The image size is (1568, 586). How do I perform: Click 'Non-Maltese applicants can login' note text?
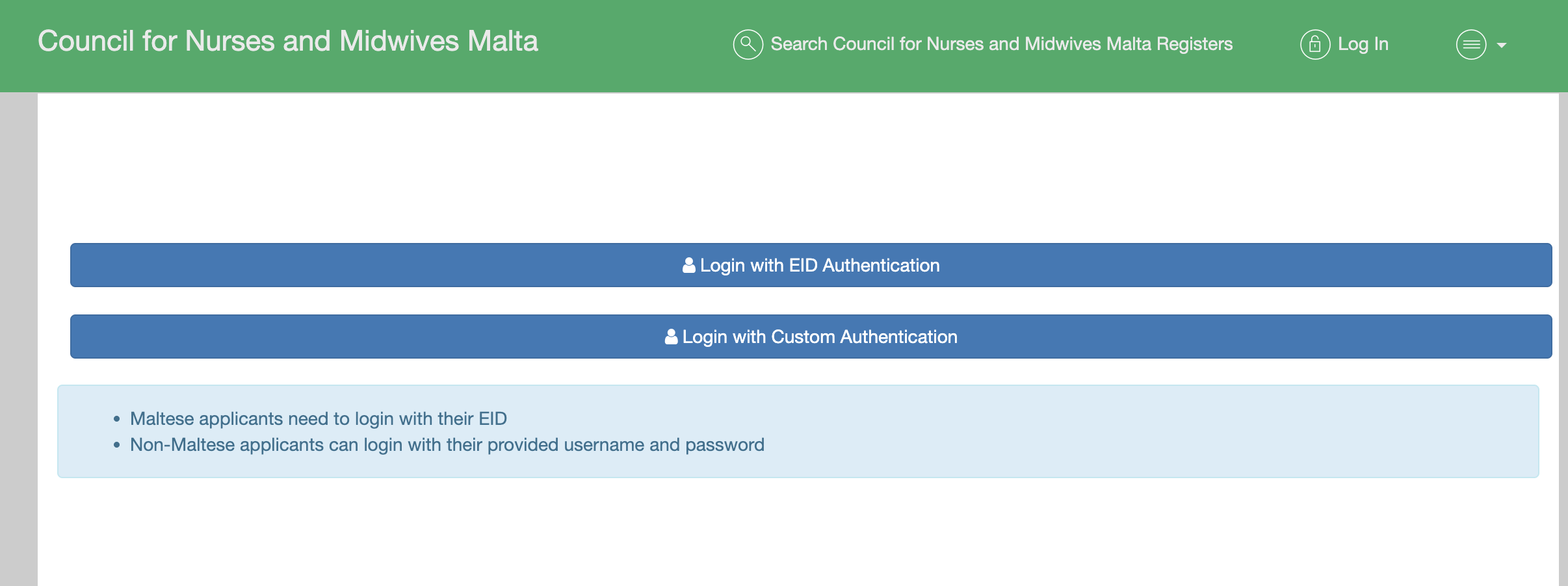pyautogui.click(x=447, y=444)
